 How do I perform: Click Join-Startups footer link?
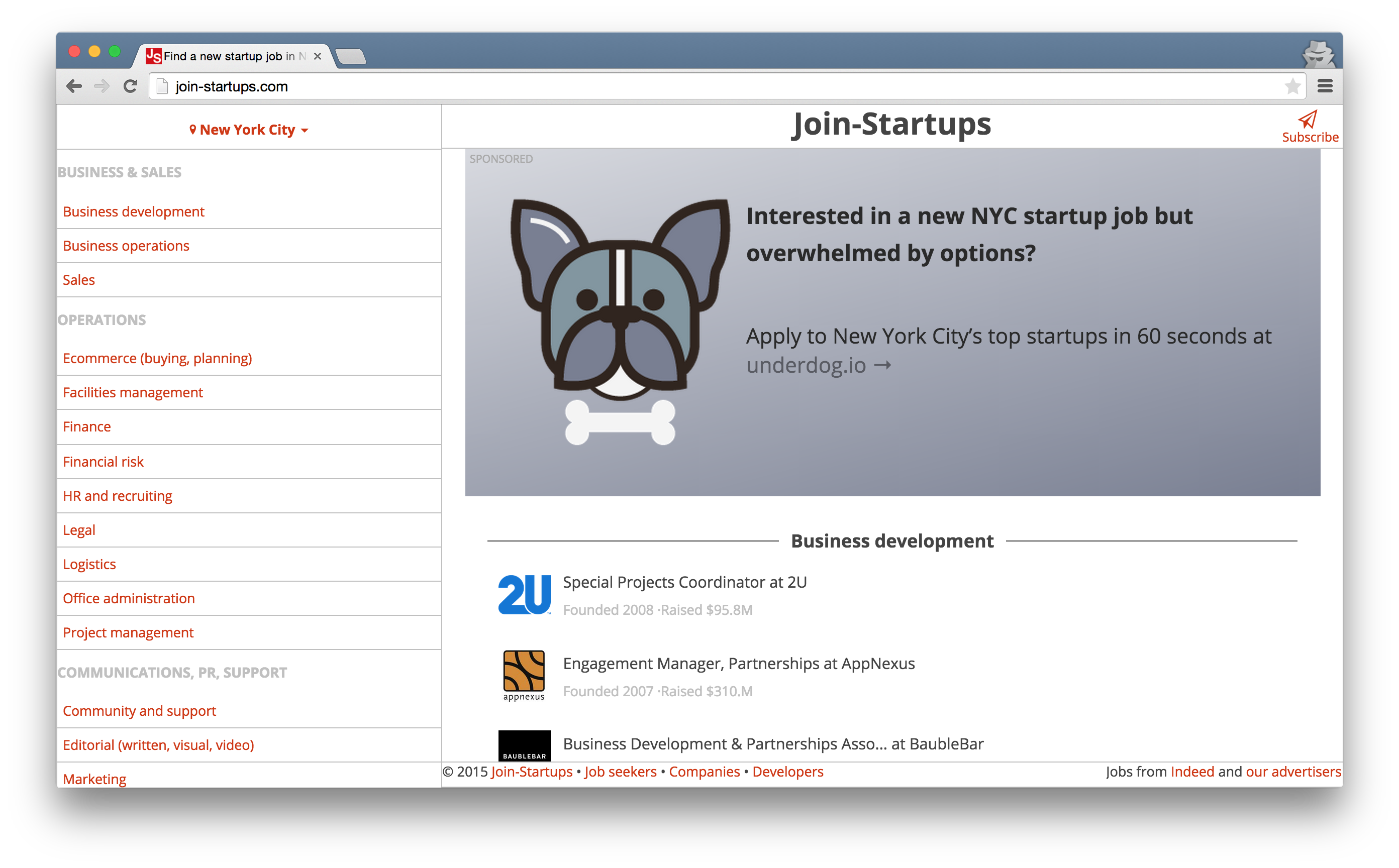click(531, 771)
